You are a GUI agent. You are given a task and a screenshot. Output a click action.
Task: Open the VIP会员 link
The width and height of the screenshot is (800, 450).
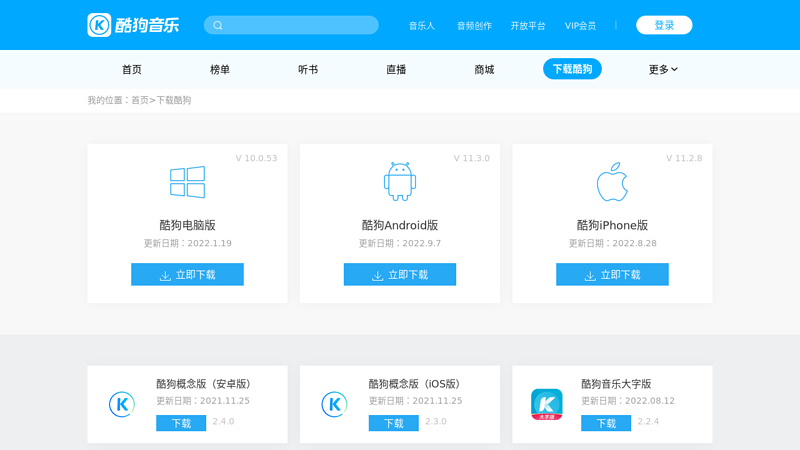click(580, 26)
